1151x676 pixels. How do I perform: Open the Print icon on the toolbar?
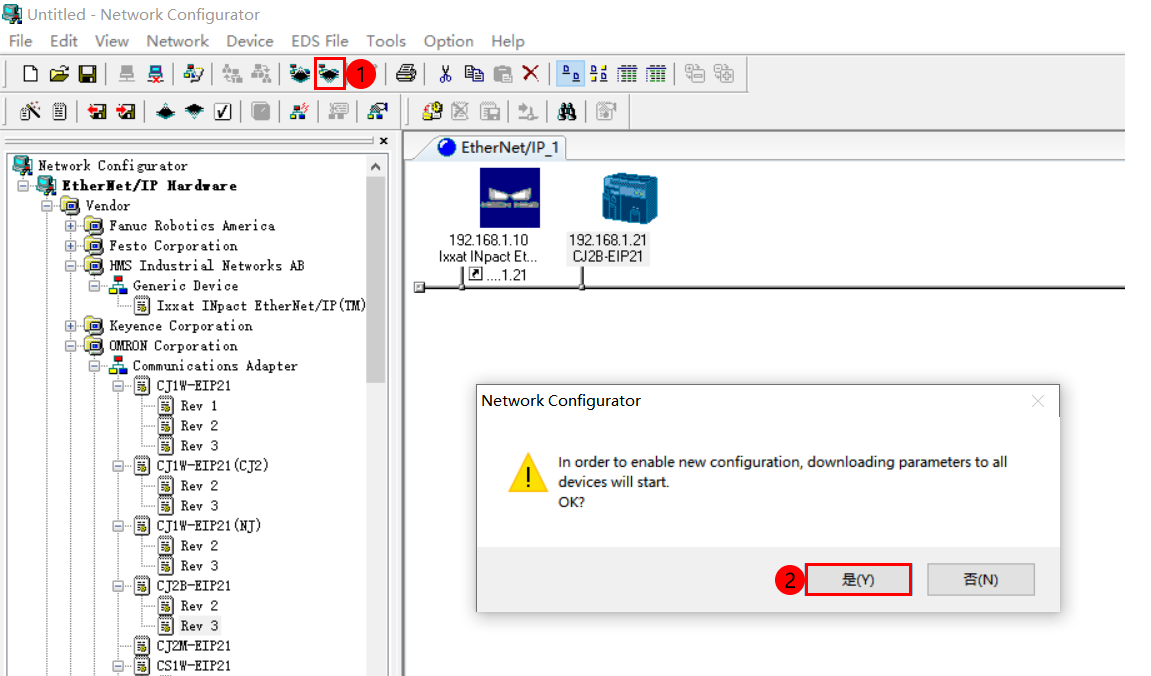[405, 73]
